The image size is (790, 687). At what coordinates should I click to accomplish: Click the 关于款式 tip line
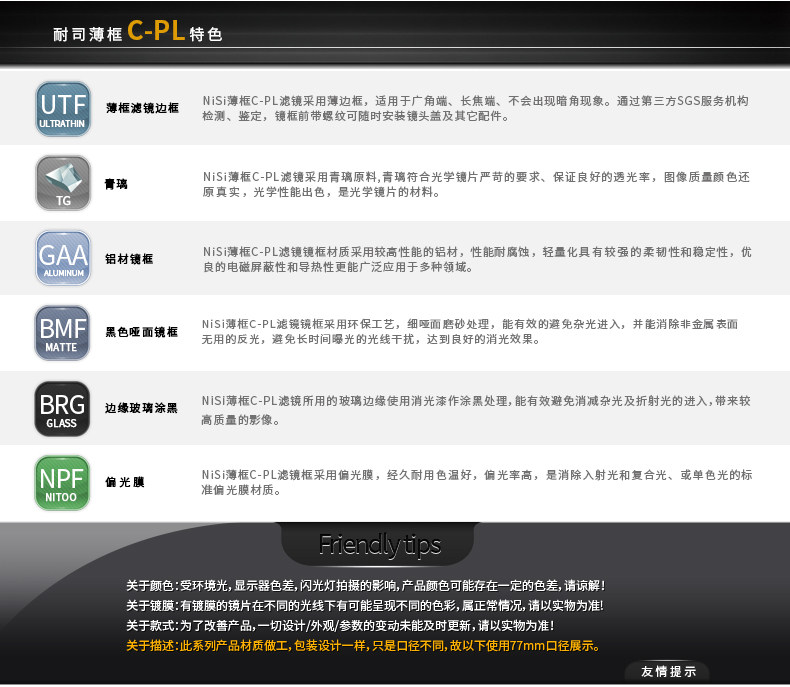(340, 626)
